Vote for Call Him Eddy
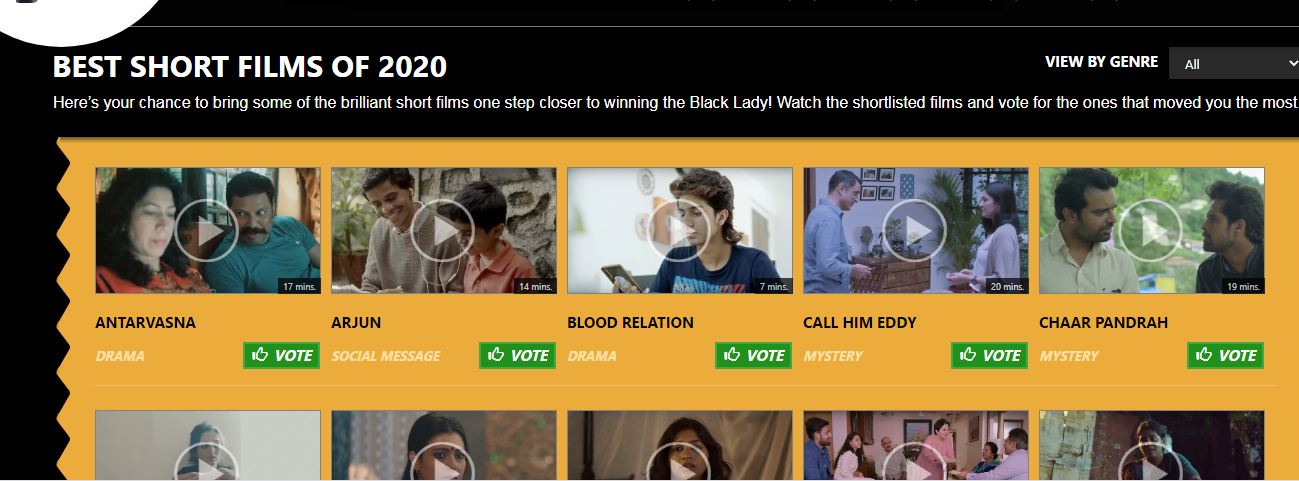 pos(990,355)
